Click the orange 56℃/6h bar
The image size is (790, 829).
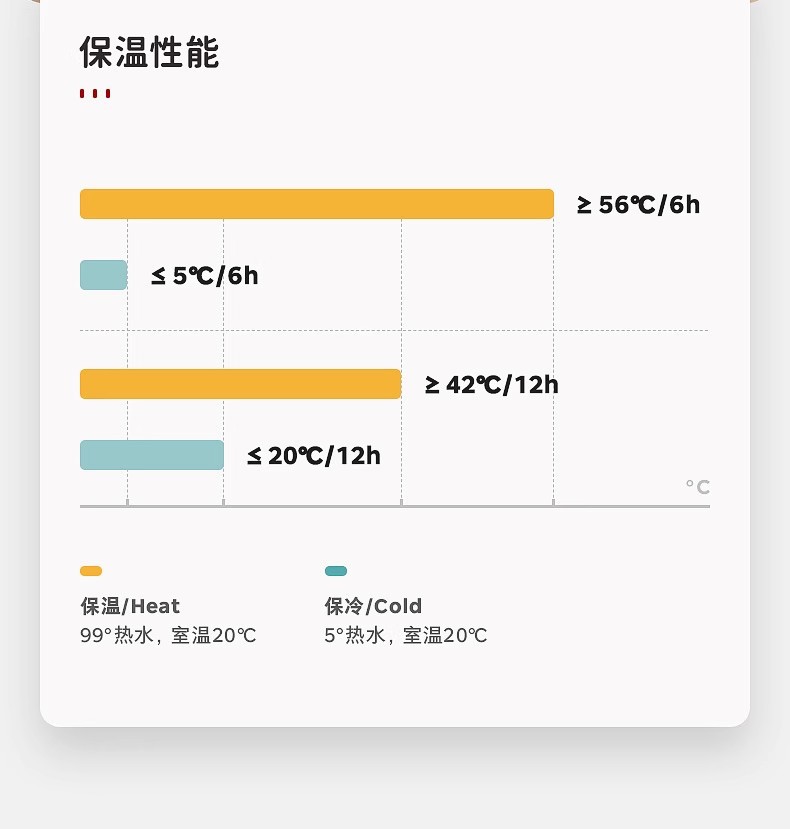pos(316,204)
